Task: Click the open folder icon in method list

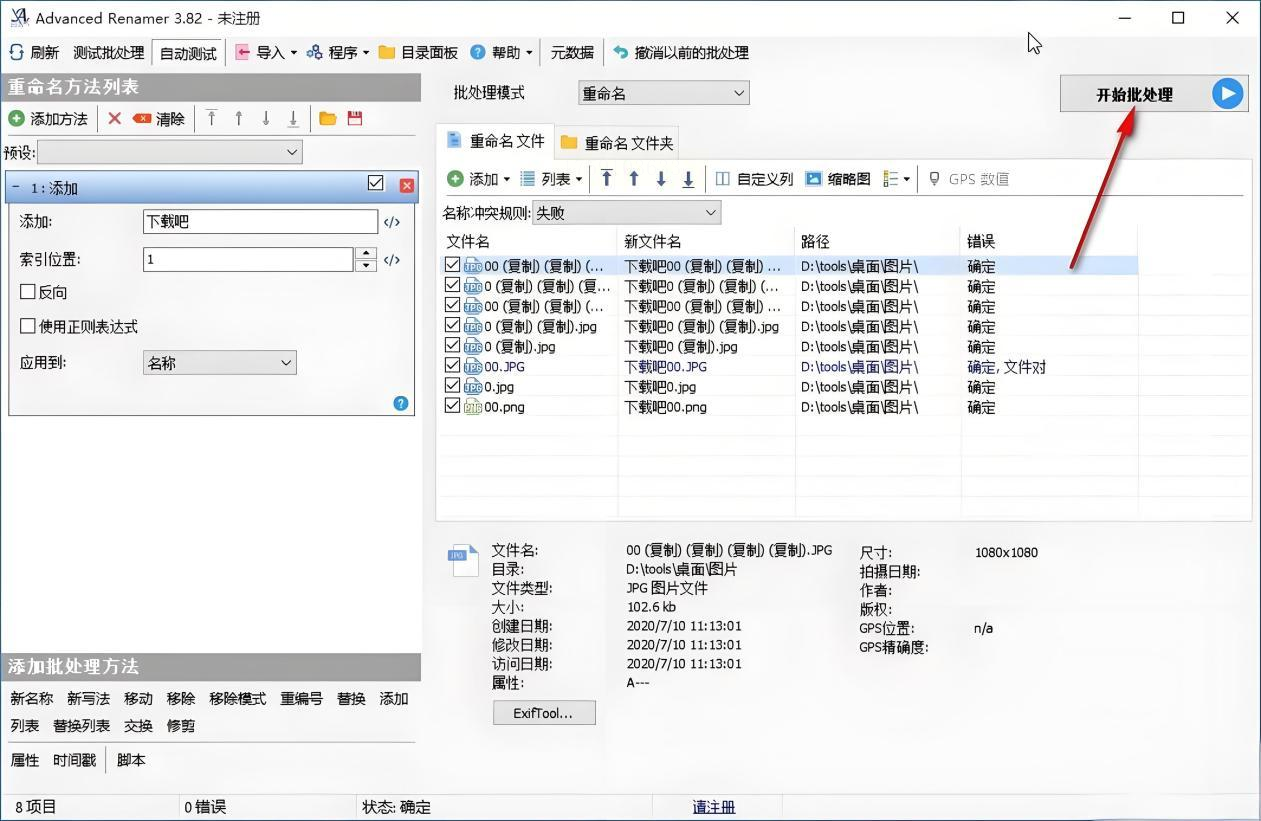Action: (327, 119)
